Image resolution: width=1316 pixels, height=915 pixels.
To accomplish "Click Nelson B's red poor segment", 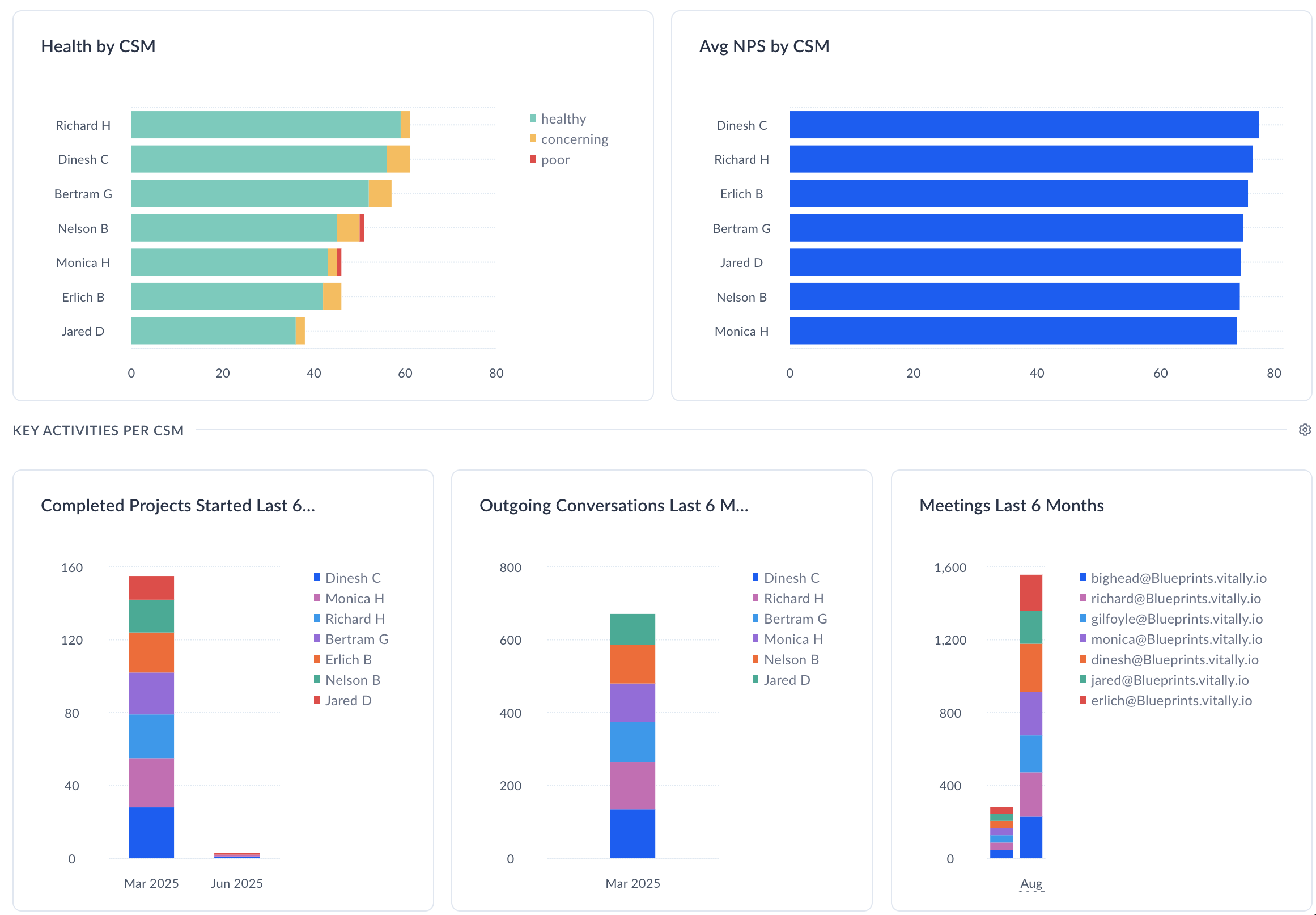I will [x=362, y=228].
